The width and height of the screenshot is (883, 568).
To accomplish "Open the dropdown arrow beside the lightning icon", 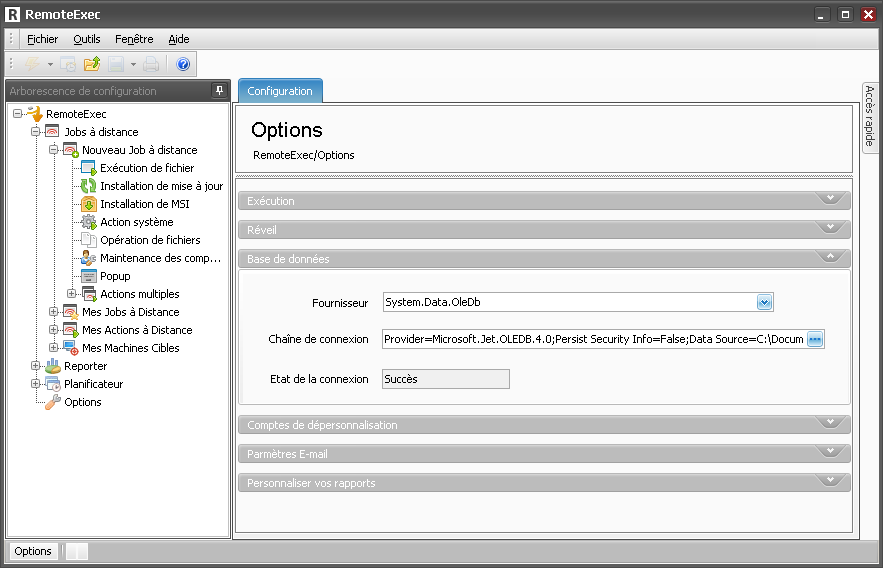I will pos(50,65).
